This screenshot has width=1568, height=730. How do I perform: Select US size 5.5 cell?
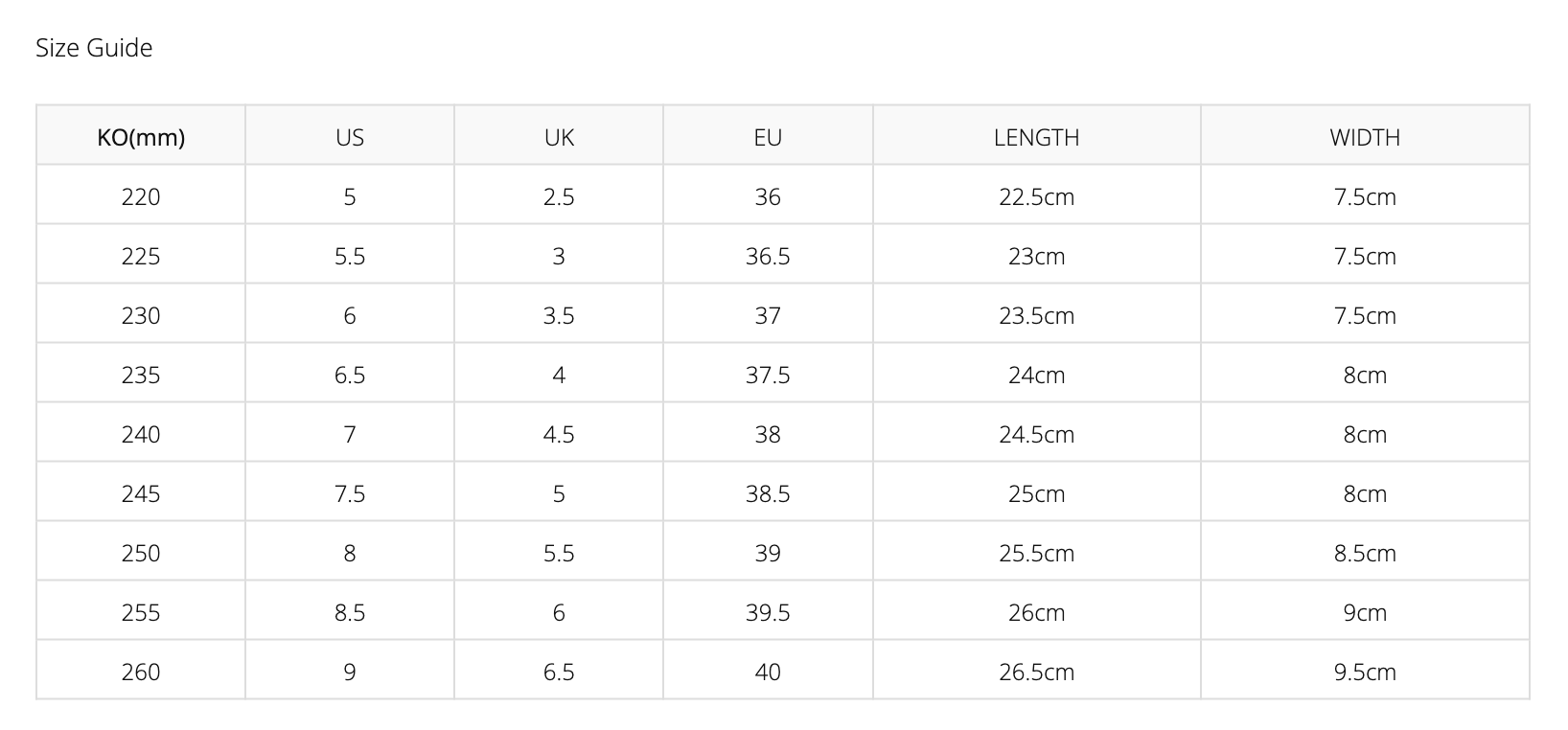tap(350, 256)
